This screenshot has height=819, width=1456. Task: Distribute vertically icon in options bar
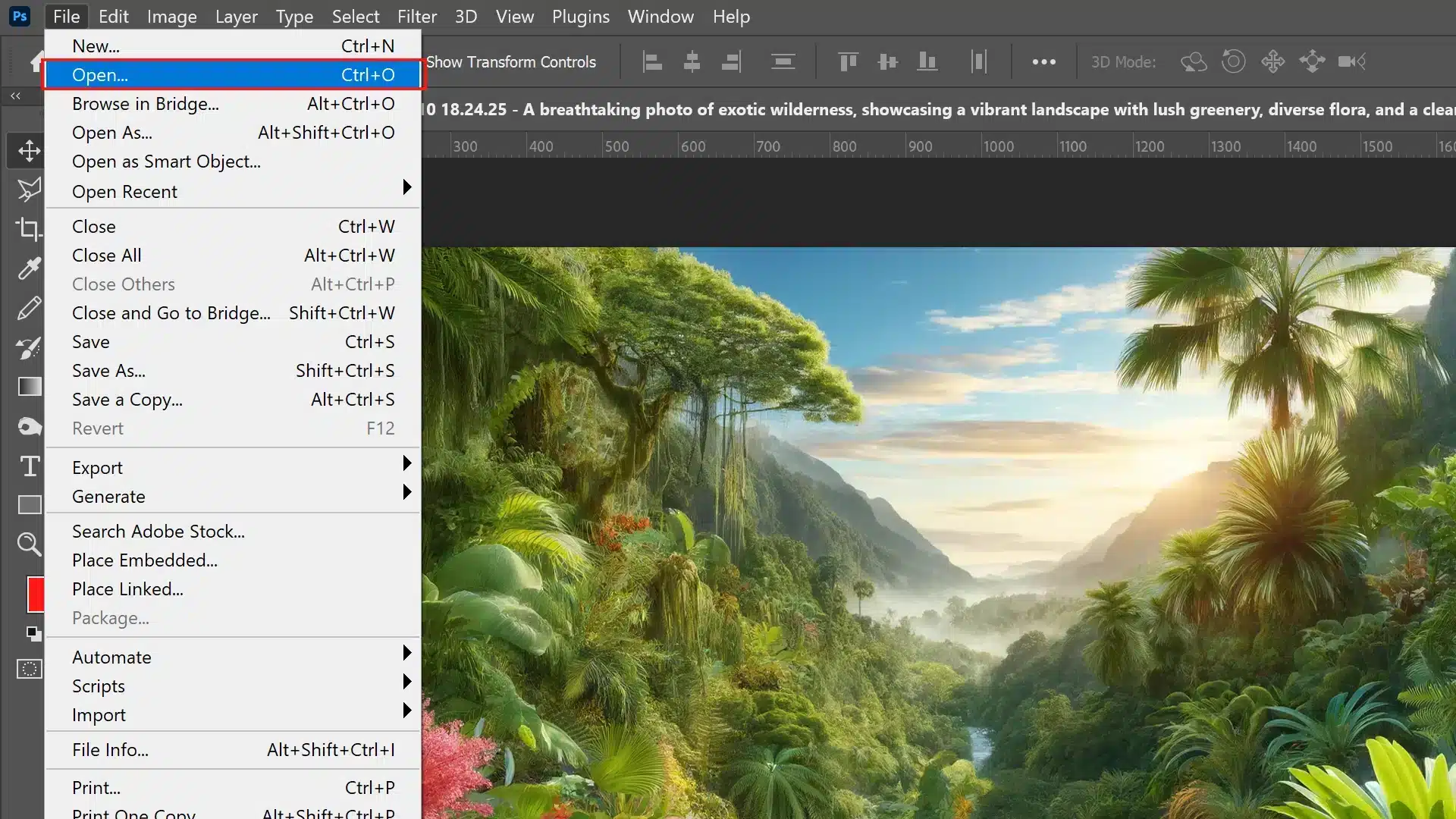[783, 61]
